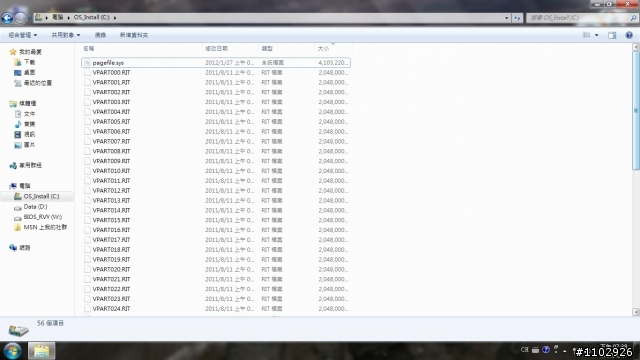Select BIOS_RVY (W:) drive in sidebar
This screenshot has width=640, height=360.
point(38,217)
